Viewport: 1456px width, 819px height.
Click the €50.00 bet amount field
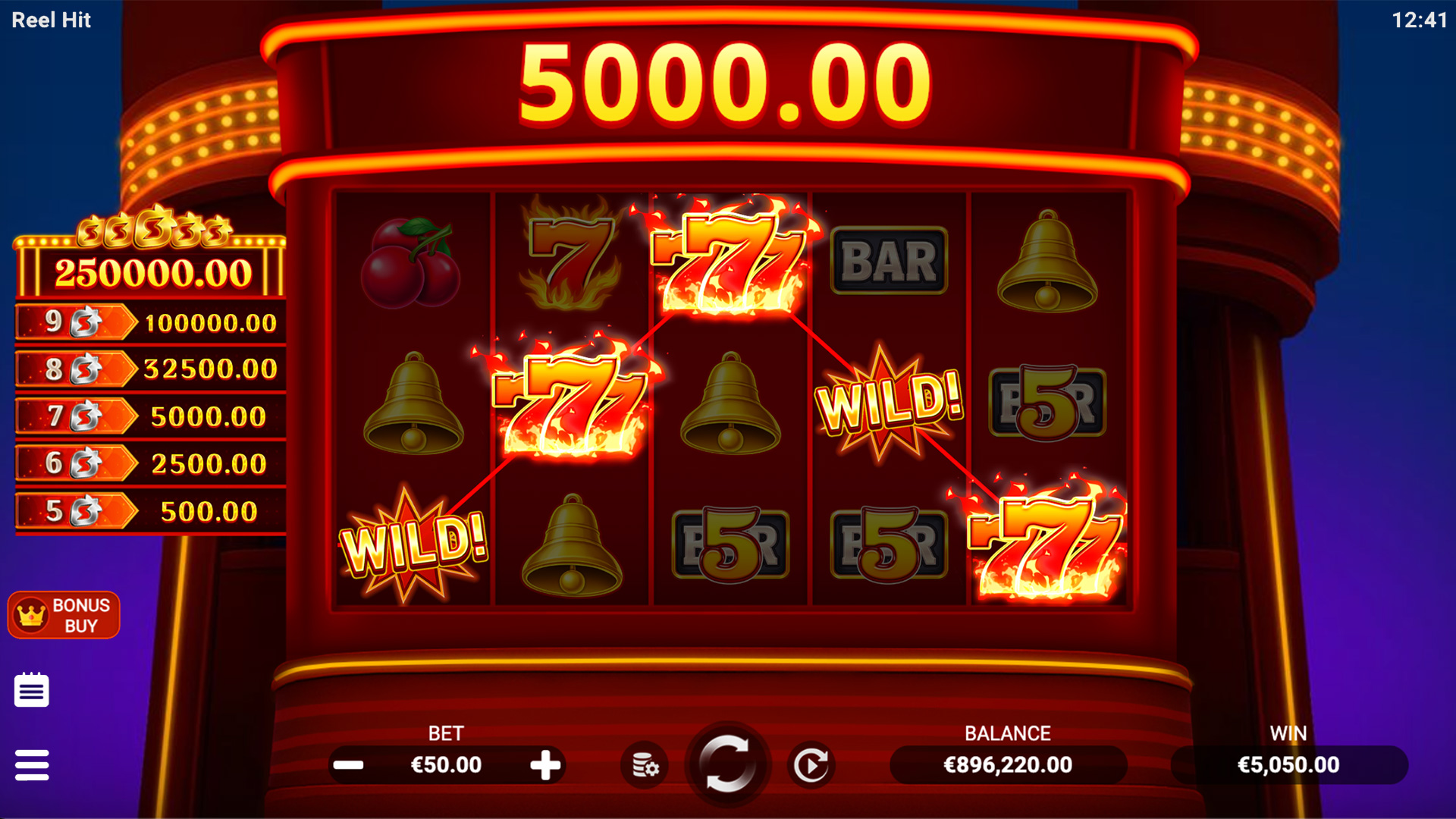click(446, 765)
